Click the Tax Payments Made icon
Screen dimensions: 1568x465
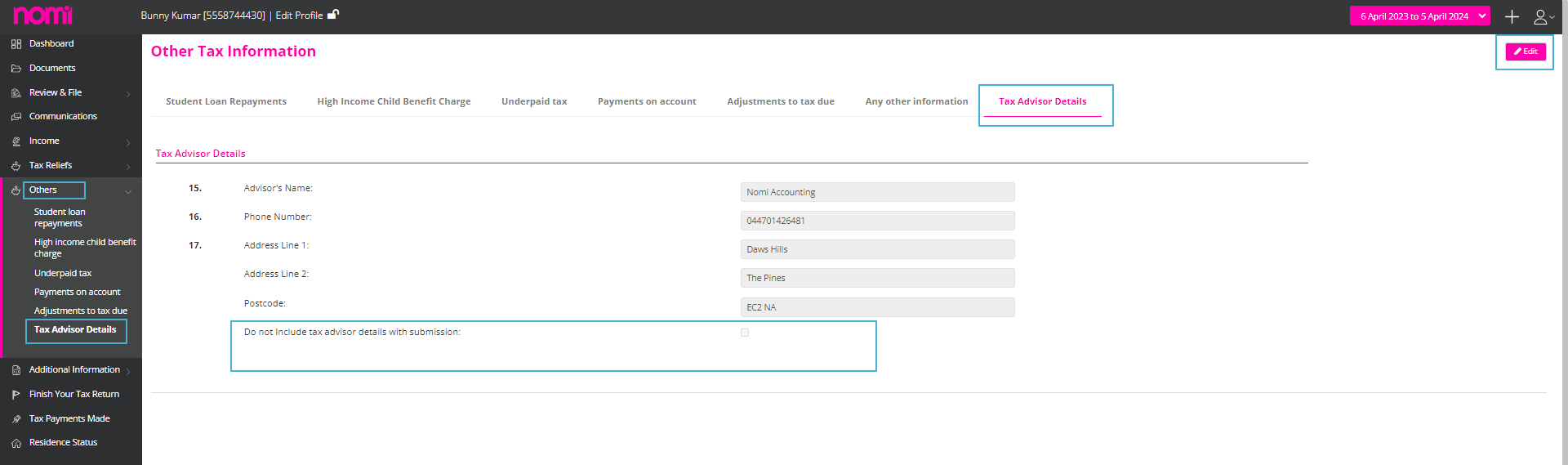[16, 419]
